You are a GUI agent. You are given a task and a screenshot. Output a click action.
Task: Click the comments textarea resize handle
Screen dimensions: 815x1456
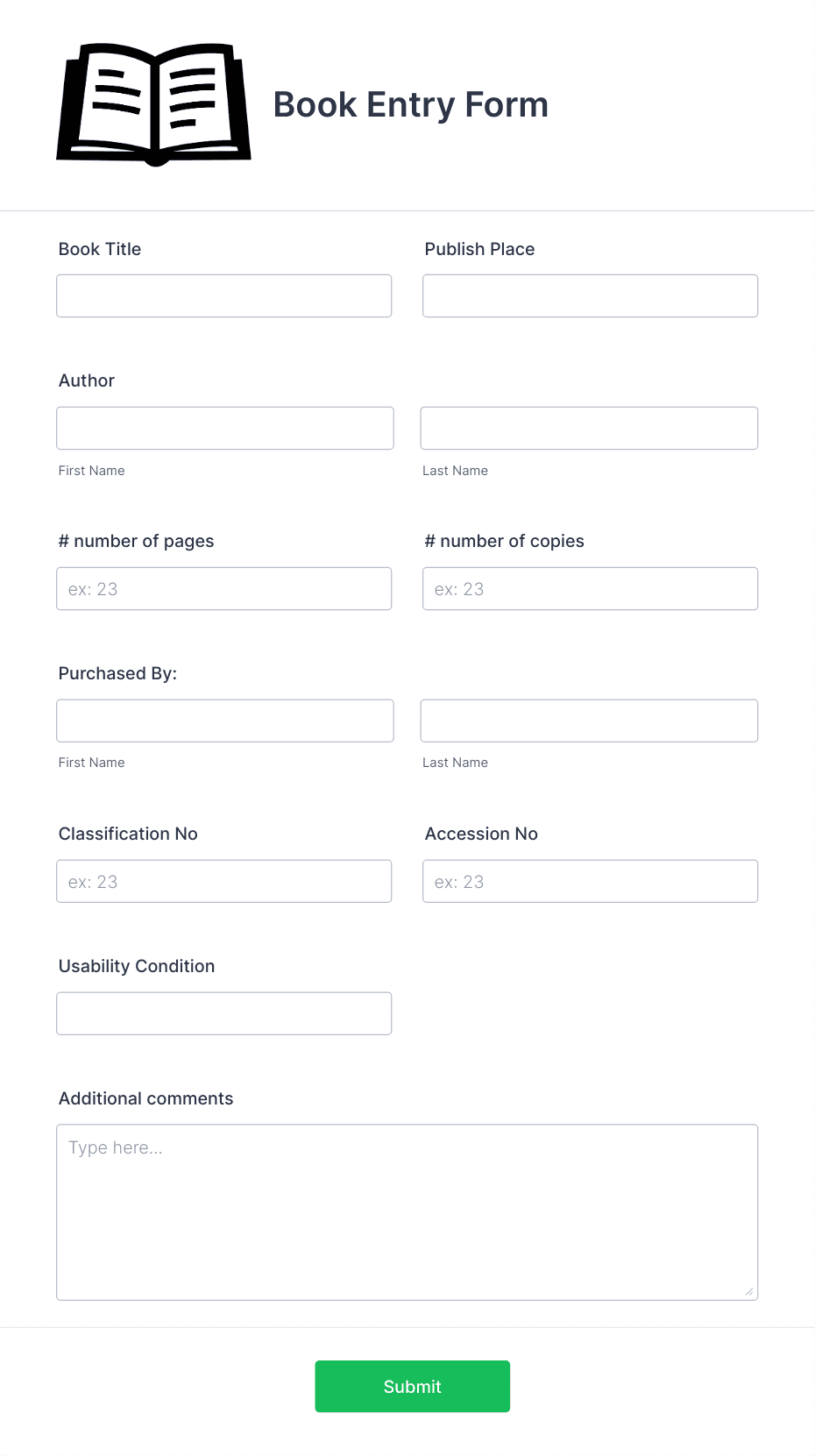[x=750, y=1290]
